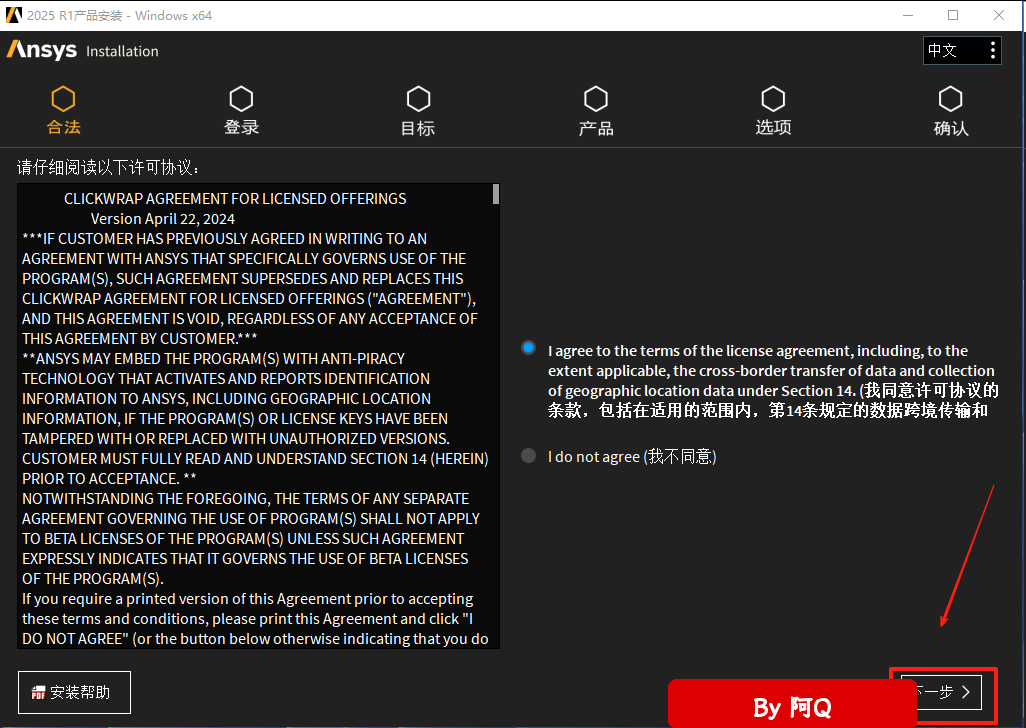Click the "I do not agree (我不同意)" label
1026x728 pixels.
point(632,457)
